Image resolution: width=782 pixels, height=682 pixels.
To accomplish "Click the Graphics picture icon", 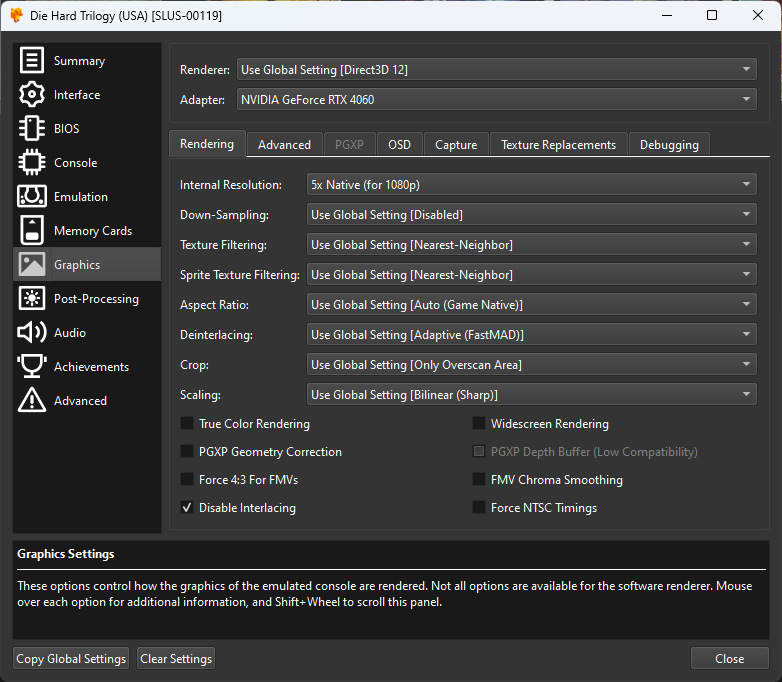I will 32,264.
